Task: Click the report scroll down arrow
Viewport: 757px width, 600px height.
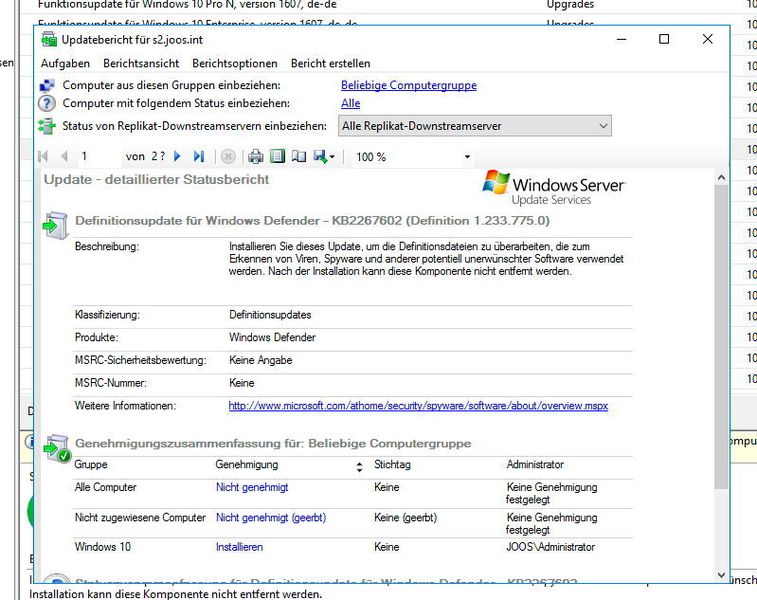Action: click(x=721, y=575)
